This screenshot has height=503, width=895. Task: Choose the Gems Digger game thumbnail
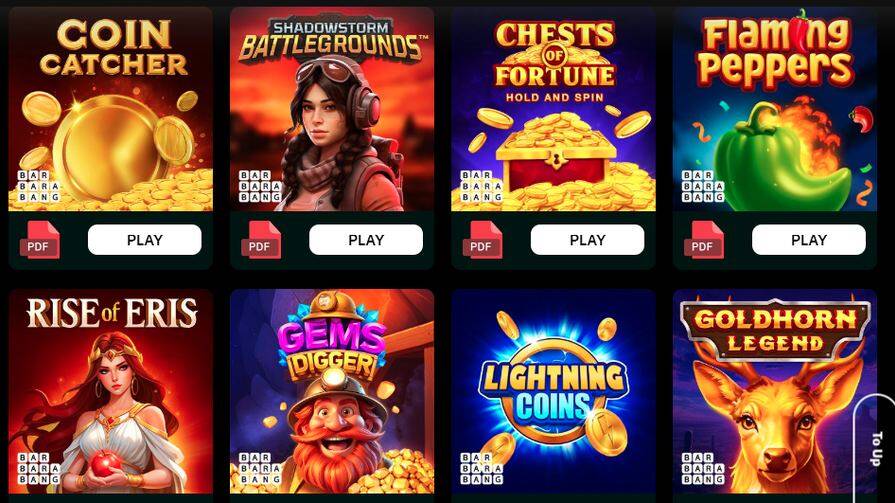332,392
